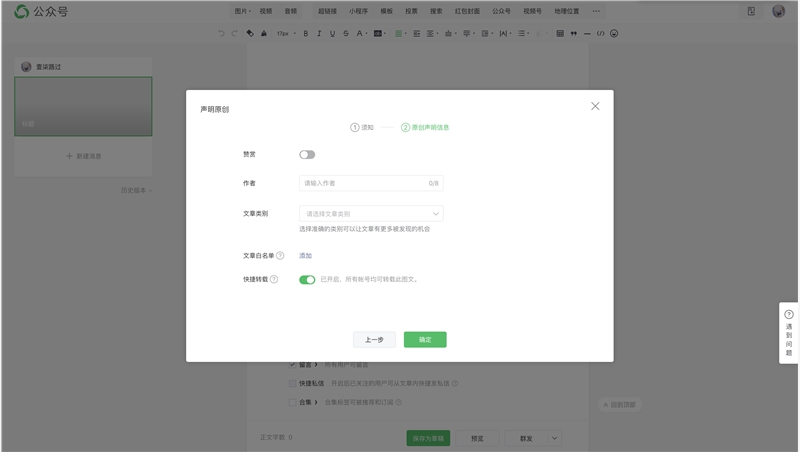
Task: Click the italic formatting icon
Action: [x=319, y=33]
